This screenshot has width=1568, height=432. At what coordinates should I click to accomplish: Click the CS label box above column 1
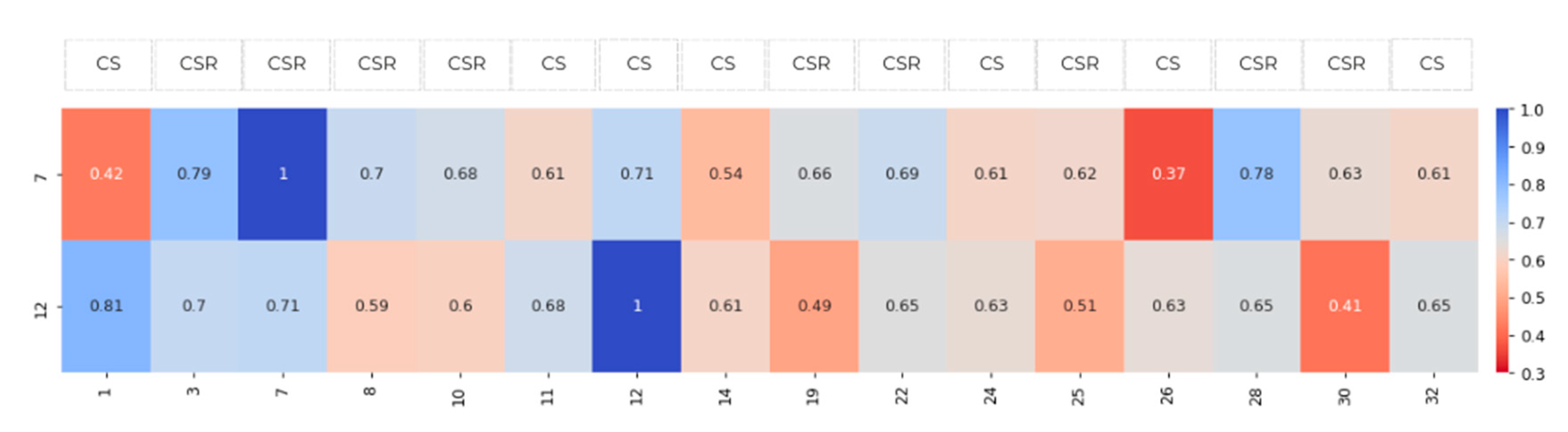click(x=108, y=64)
